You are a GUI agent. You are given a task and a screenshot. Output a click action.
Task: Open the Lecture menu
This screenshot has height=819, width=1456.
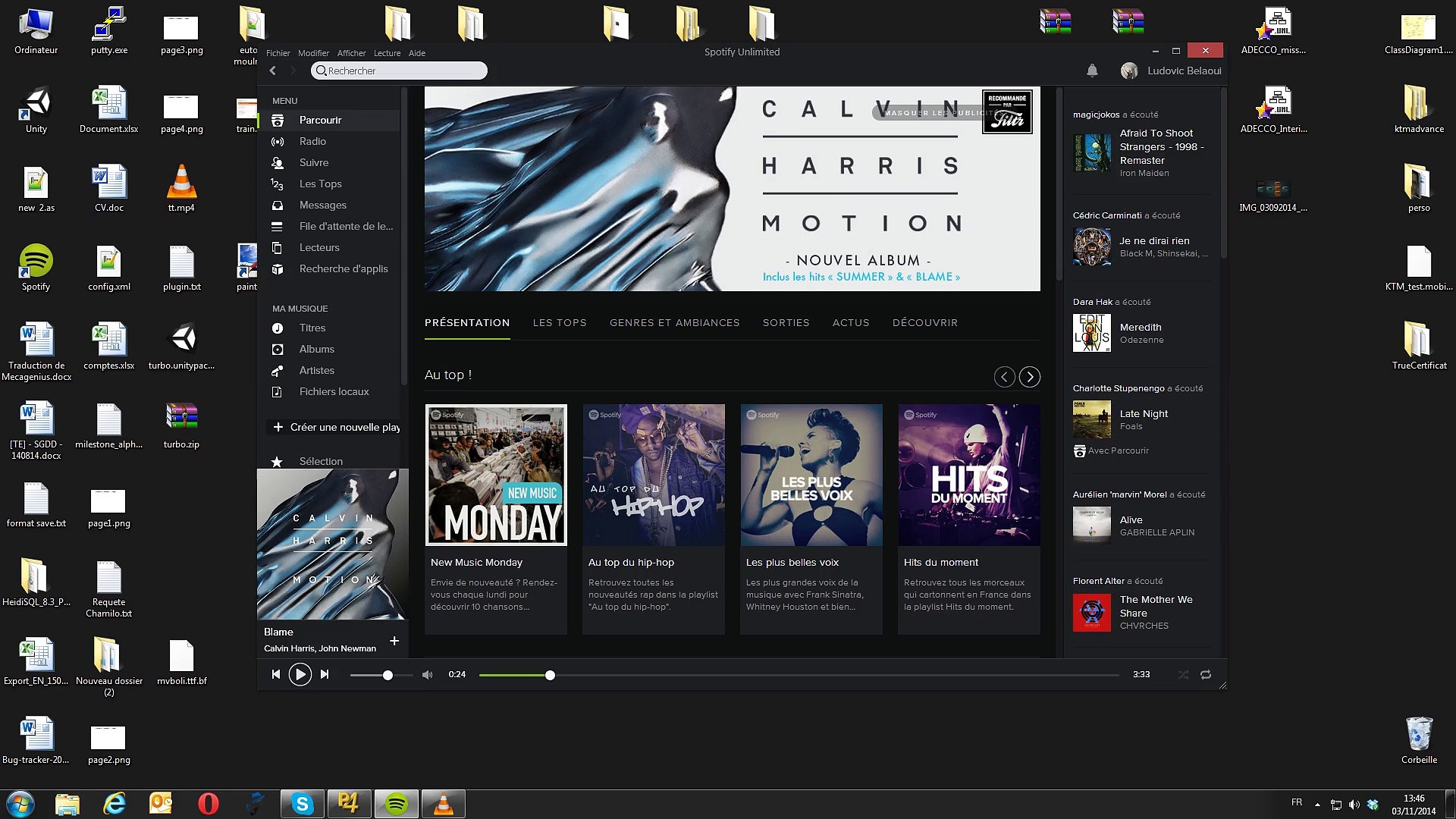click(x=387, y=53)
